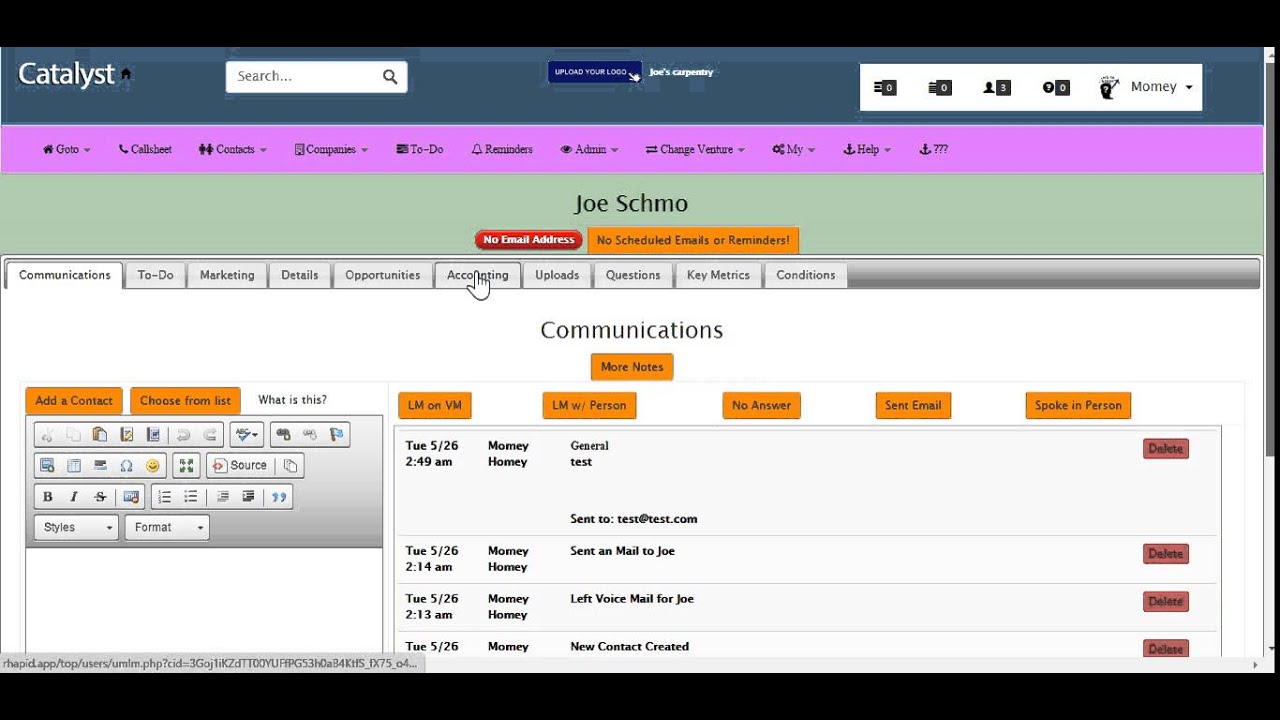Click the head question mark avatar icon

point(1109,88)
